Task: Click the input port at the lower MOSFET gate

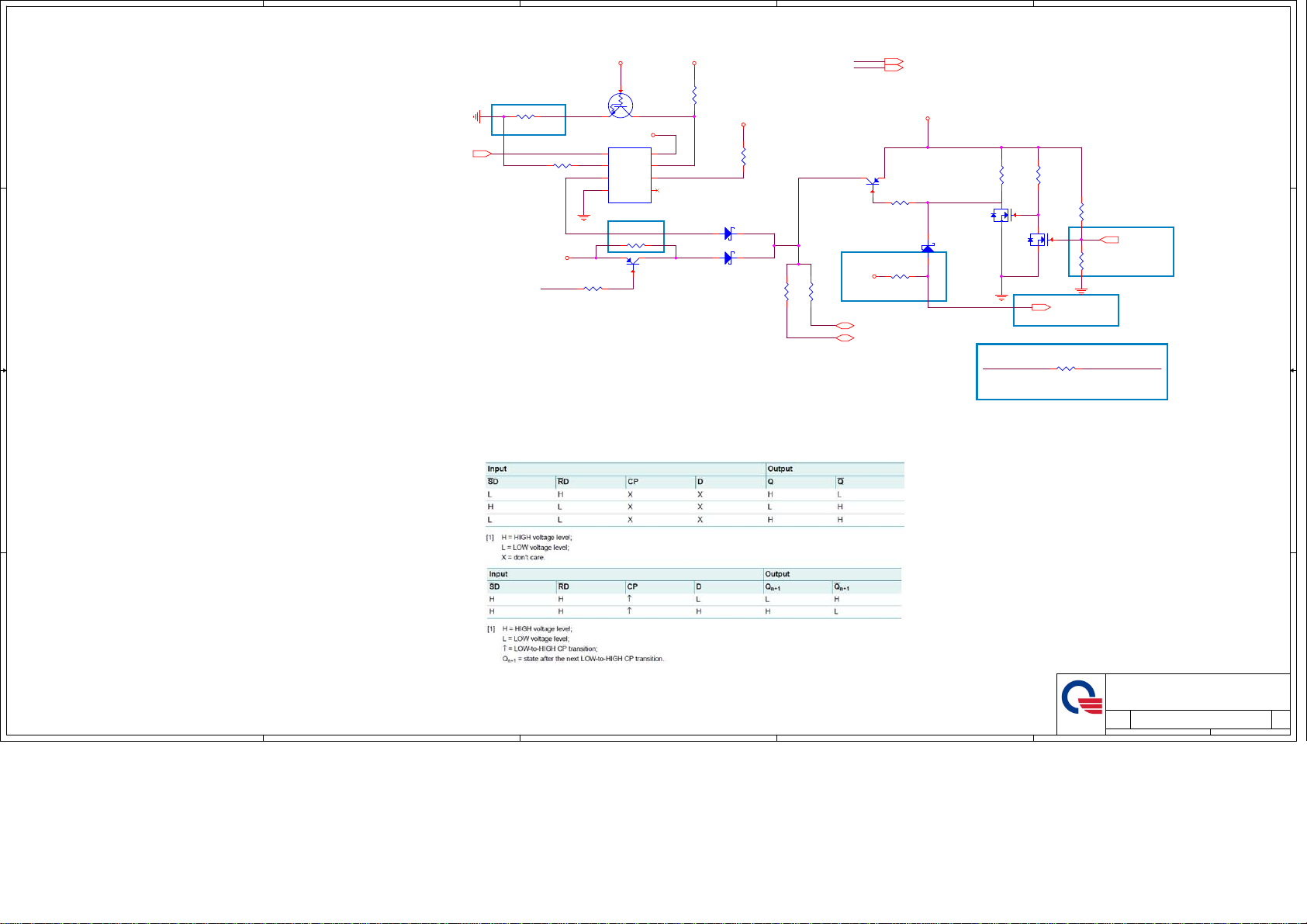Action: (x=1109, y=240)
